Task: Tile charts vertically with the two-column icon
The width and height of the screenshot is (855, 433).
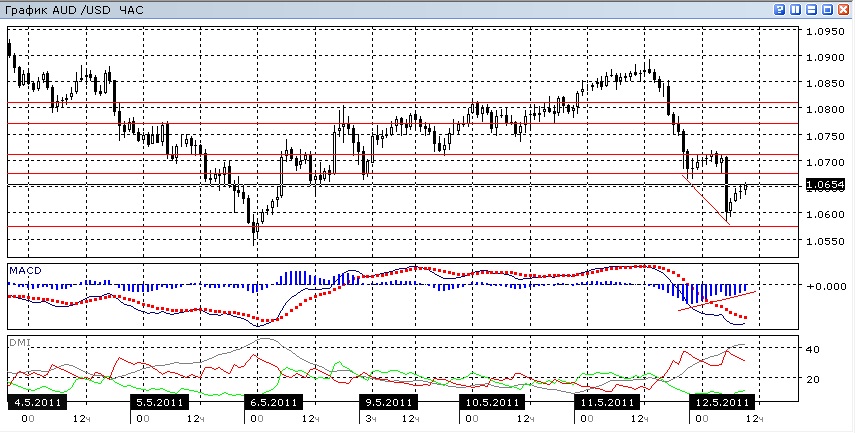Action: 796,10
